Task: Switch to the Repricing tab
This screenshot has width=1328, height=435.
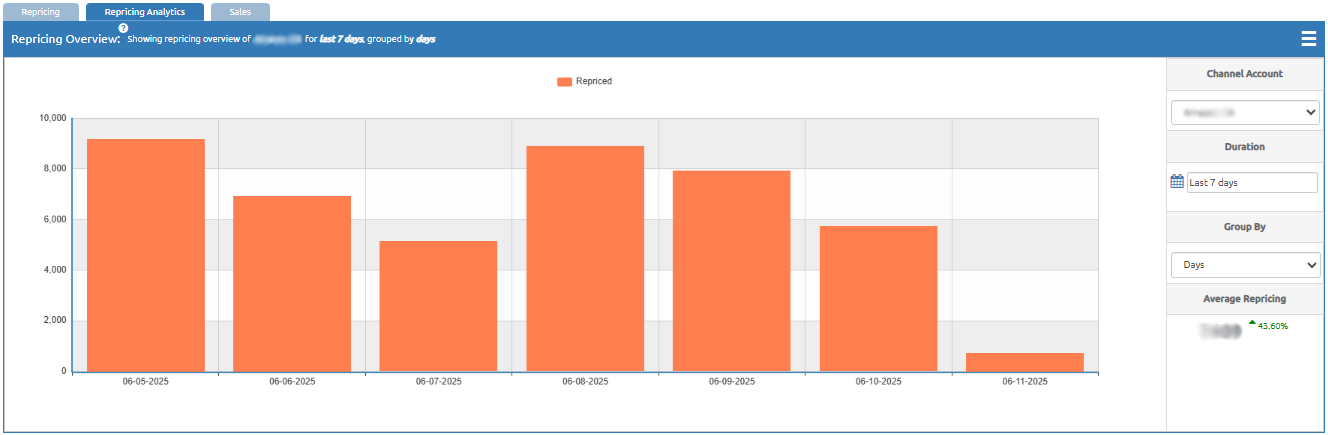Action: tap(41, 12)
